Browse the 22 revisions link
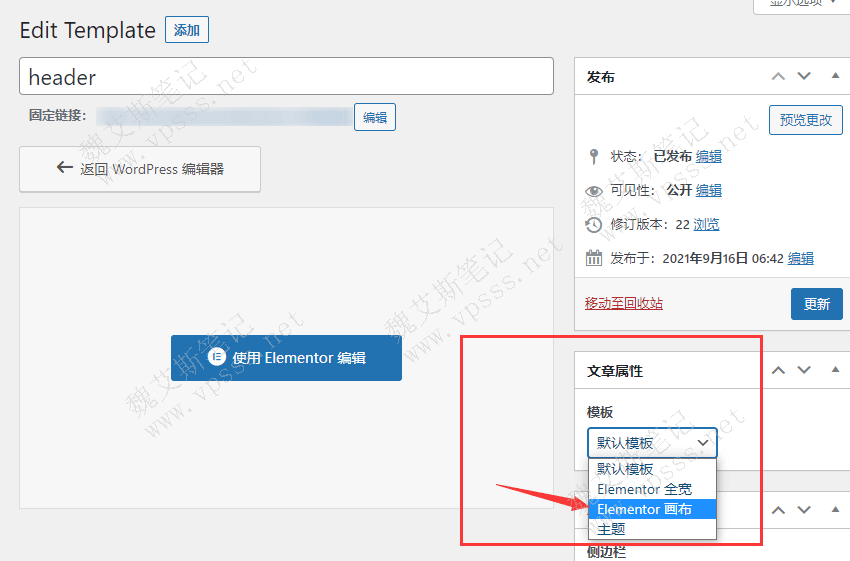This screenshot has height=561, width=850. (x=706, y=224)
